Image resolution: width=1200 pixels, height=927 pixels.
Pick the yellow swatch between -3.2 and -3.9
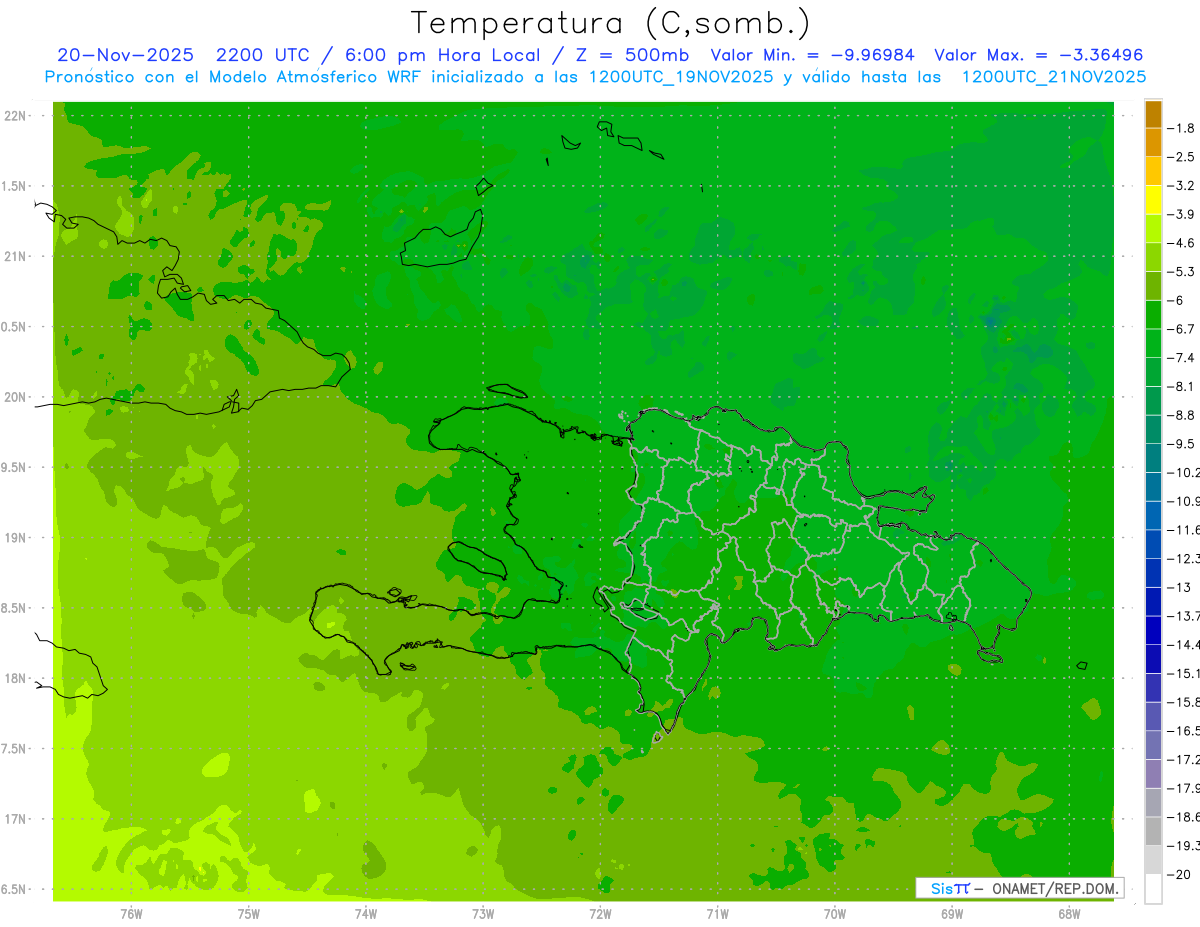pos(1153,200)
